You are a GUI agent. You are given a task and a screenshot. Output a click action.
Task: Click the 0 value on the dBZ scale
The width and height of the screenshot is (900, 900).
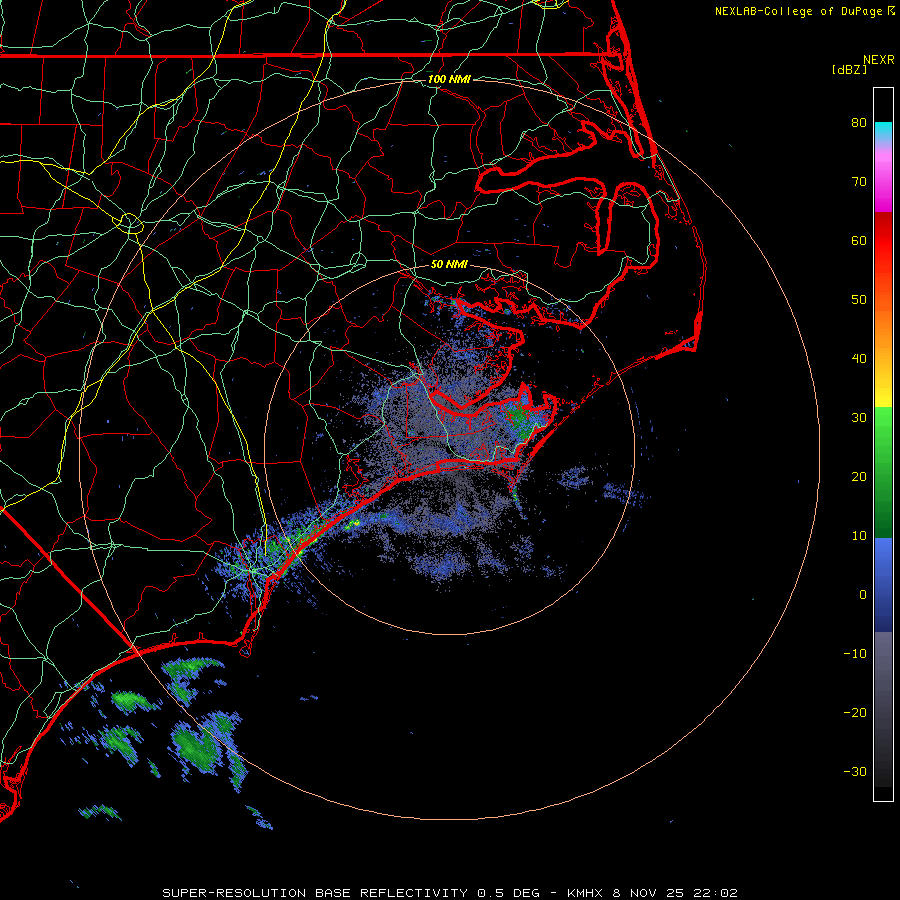(863, 595)
